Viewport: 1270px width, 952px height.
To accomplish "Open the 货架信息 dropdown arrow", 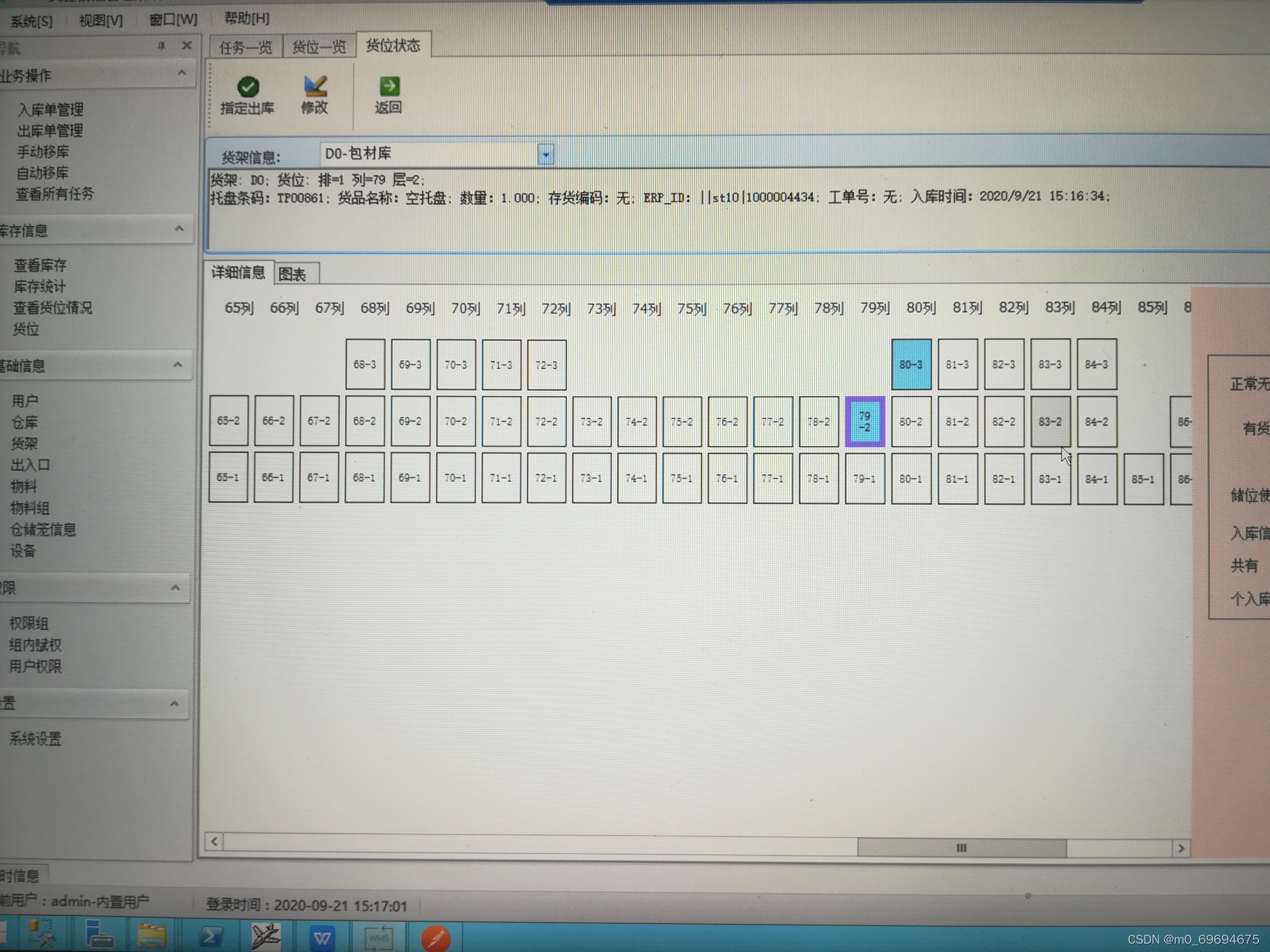I will point(545,154).
